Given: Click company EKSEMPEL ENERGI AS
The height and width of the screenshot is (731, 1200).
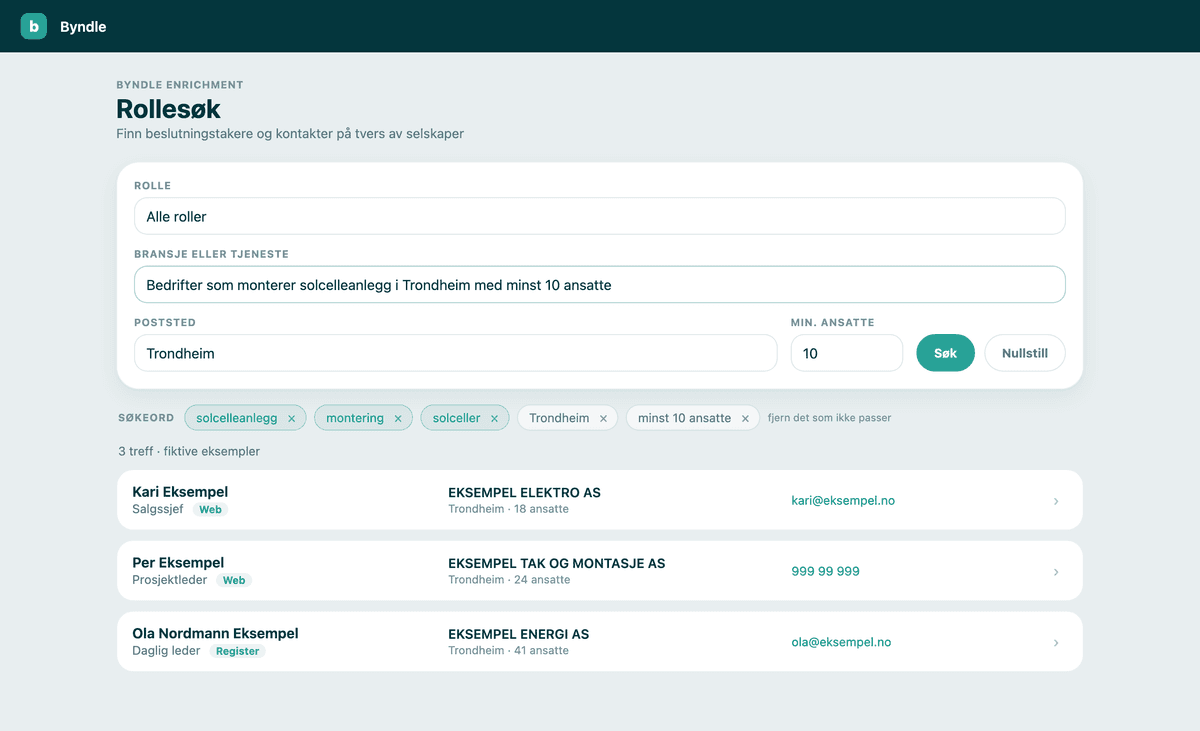Looking at the screenshot, I should tap(518, 635).
